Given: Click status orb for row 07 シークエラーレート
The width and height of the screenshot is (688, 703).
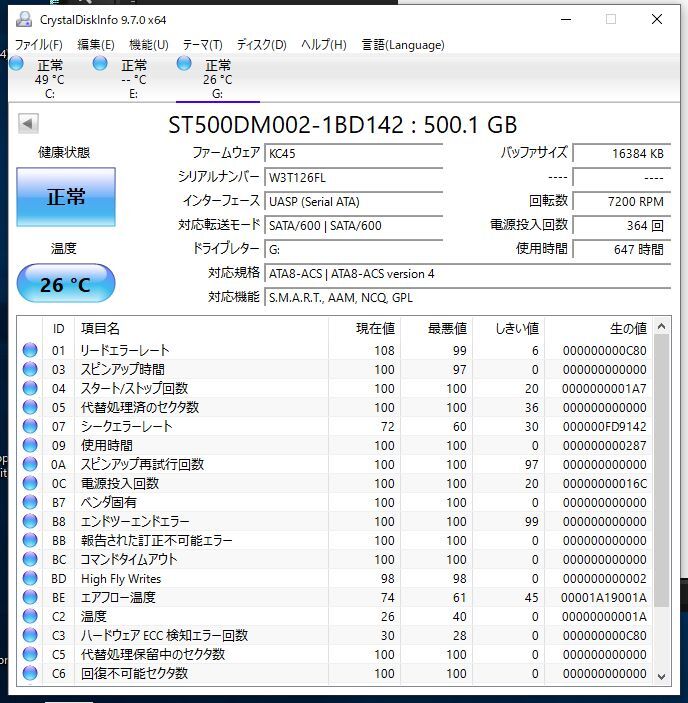Looking at the screenshot, I should coord(30,426).
